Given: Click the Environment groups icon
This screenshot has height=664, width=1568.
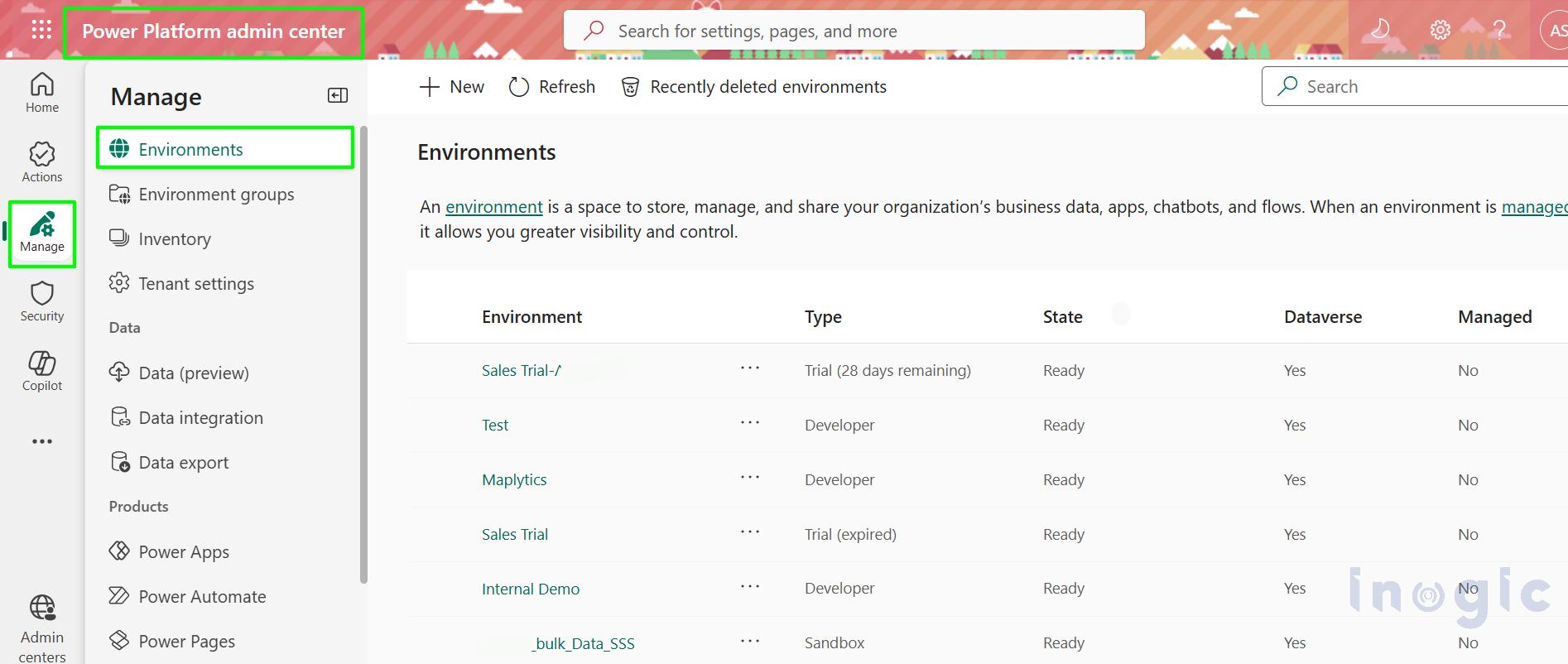Looking at the screenshot, I should pos(119,194).
